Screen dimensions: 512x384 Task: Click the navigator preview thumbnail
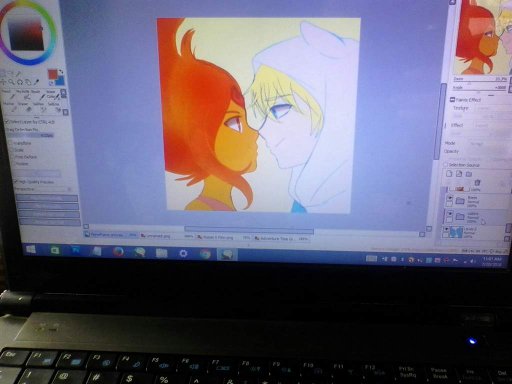coord(482,37)
